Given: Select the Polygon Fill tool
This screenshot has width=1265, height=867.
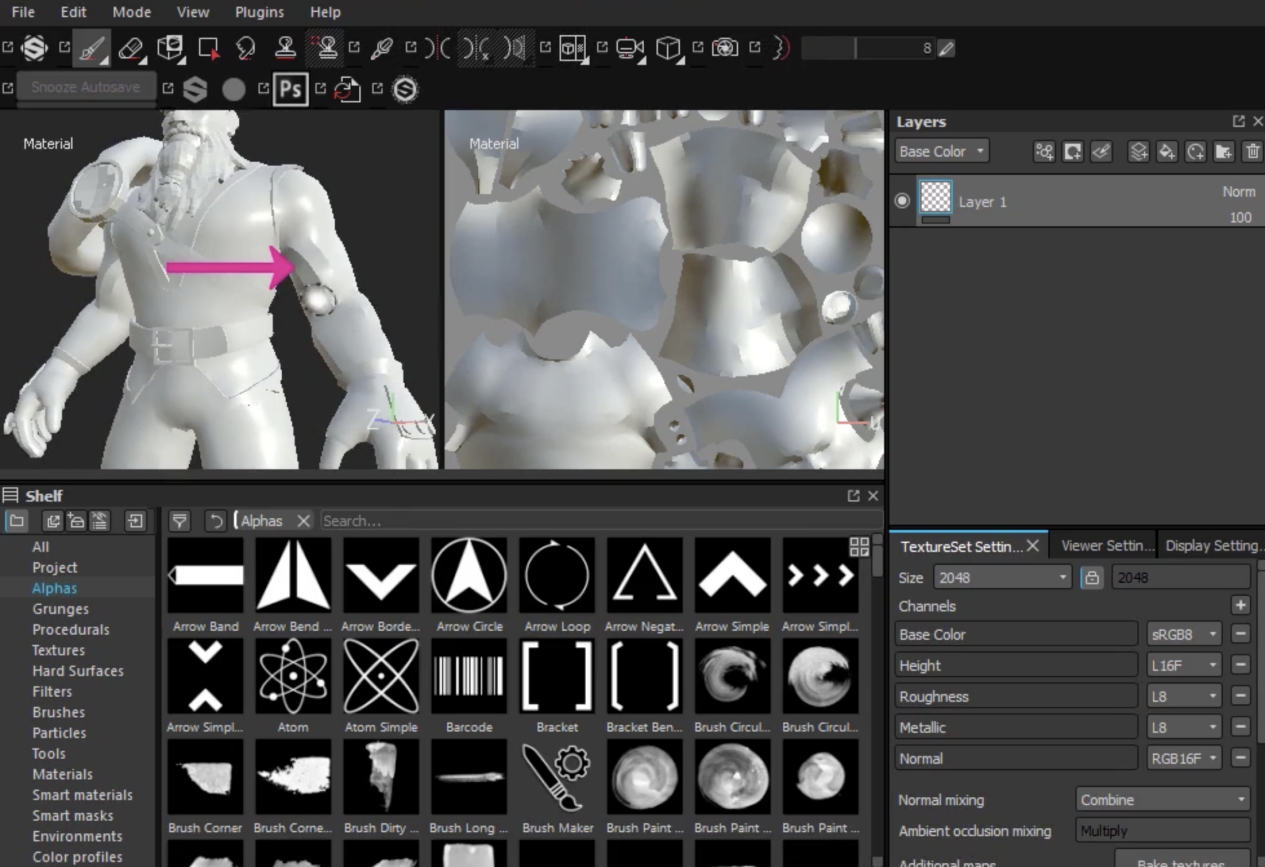Looking at the screenshot, I should (x=209, y=47).
